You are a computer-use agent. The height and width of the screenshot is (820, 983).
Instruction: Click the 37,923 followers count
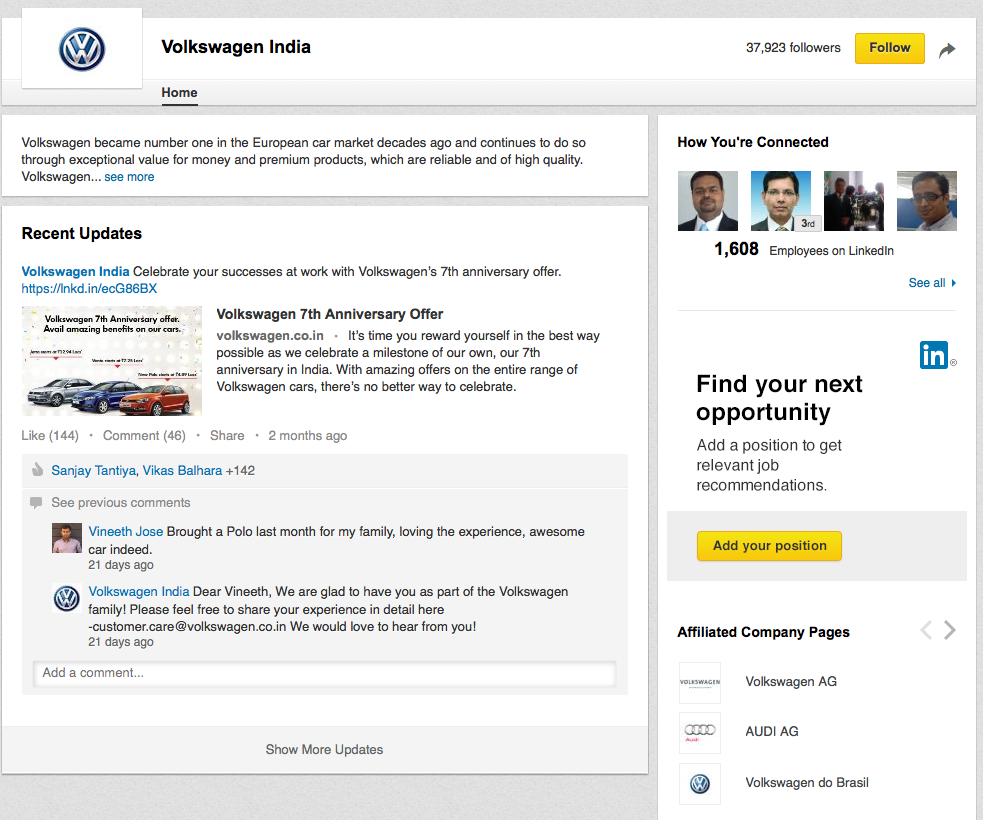pyautogui.click(x=793, y=48)
